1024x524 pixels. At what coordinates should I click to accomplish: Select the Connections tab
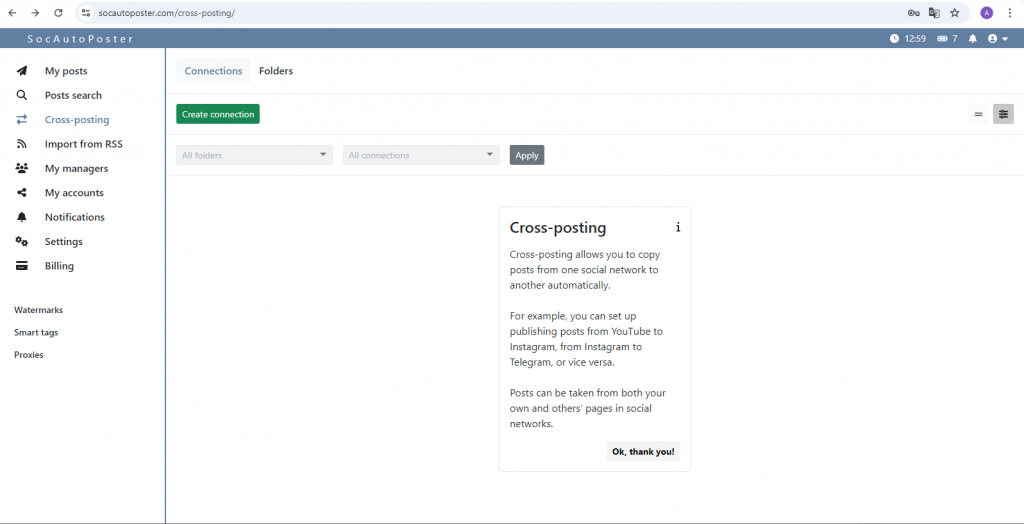[x=213, y=71]
